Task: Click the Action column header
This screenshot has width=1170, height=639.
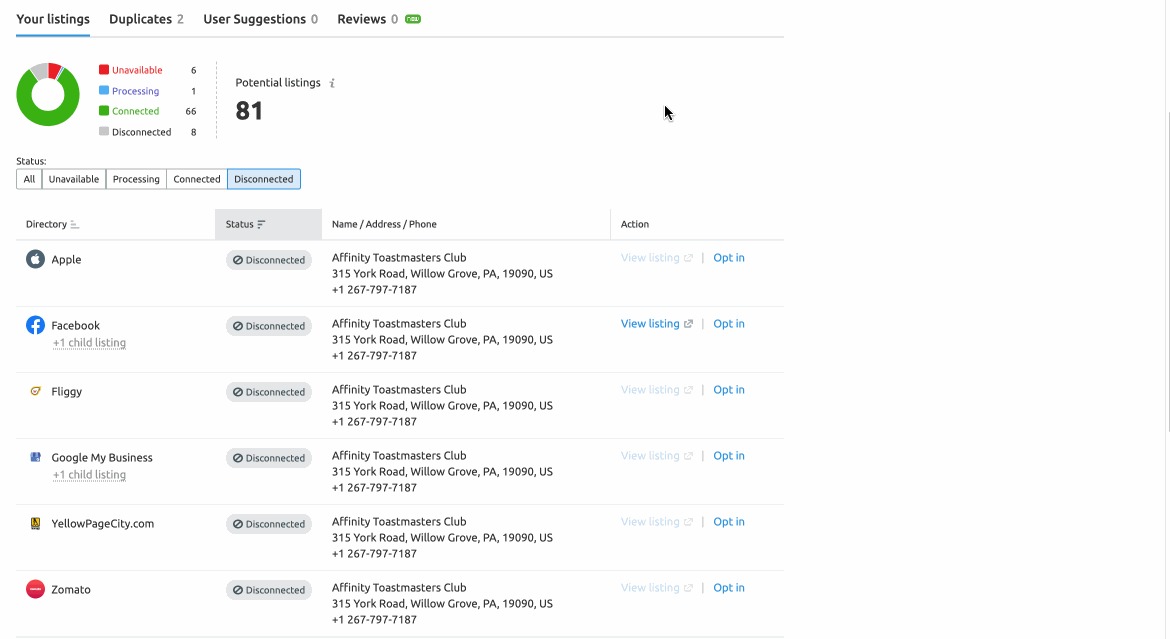Action: pos(635,224)
